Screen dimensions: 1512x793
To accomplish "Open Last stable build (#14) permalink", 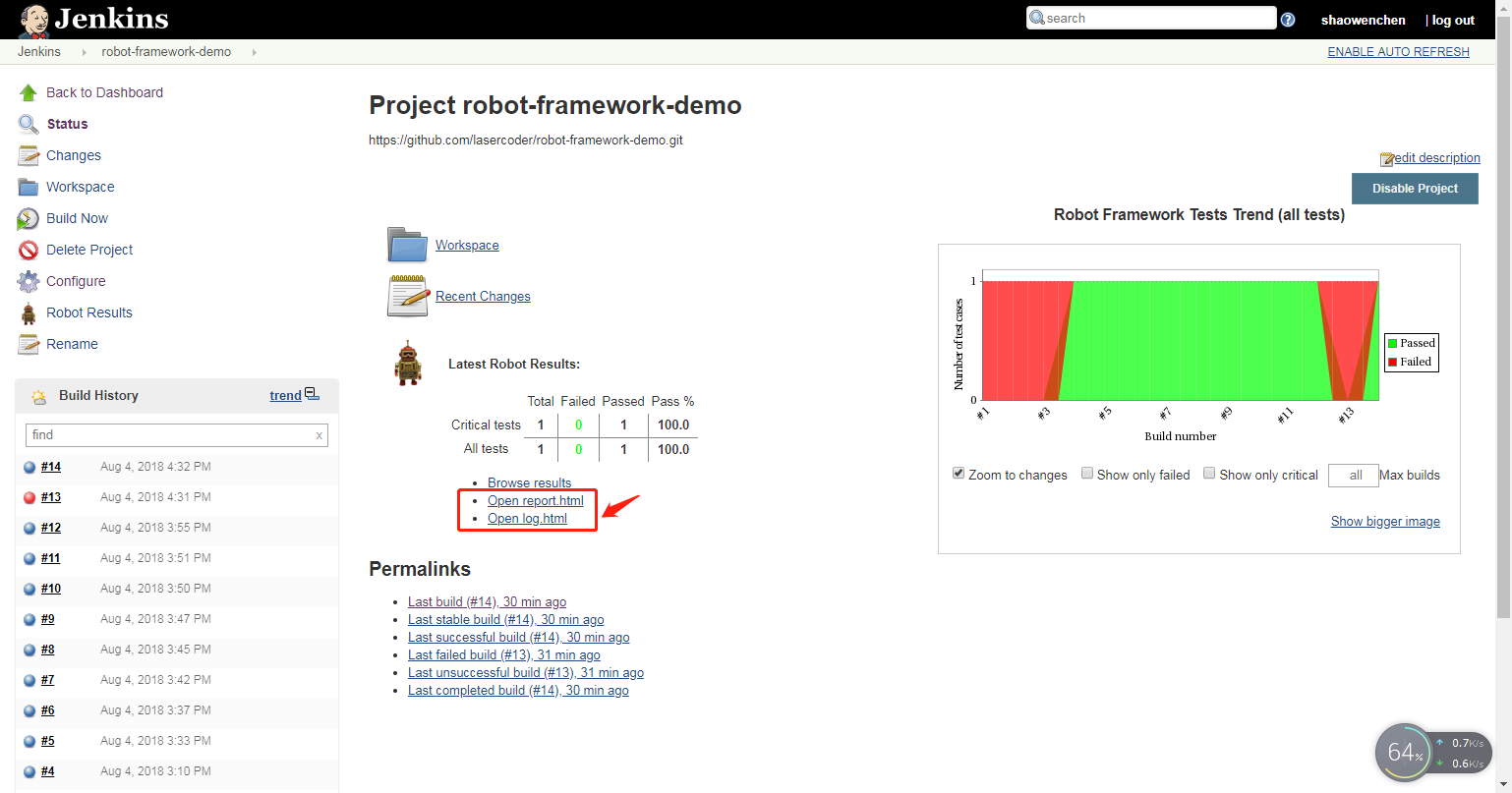I will pyautogui.click(x=506, y=619).
